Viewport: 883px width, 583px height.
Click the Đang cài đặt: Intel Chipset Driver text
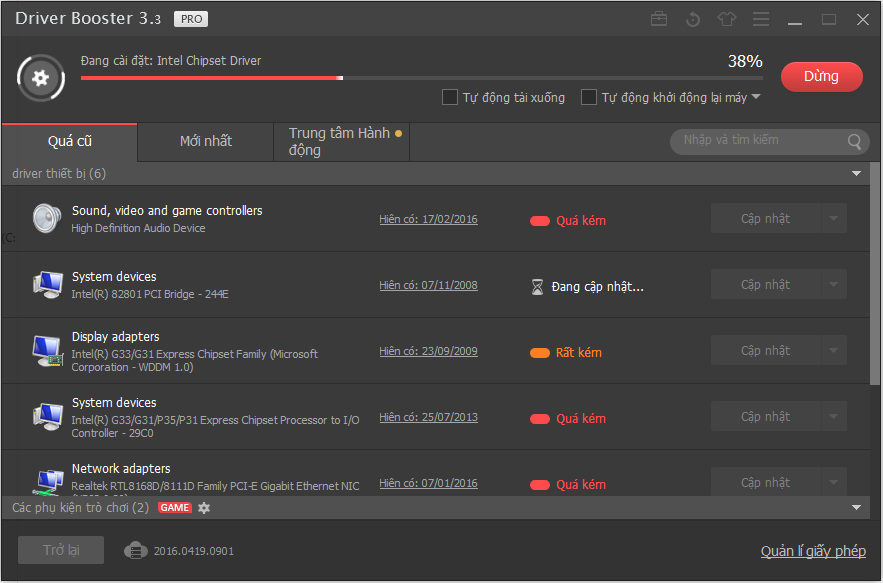171,60
